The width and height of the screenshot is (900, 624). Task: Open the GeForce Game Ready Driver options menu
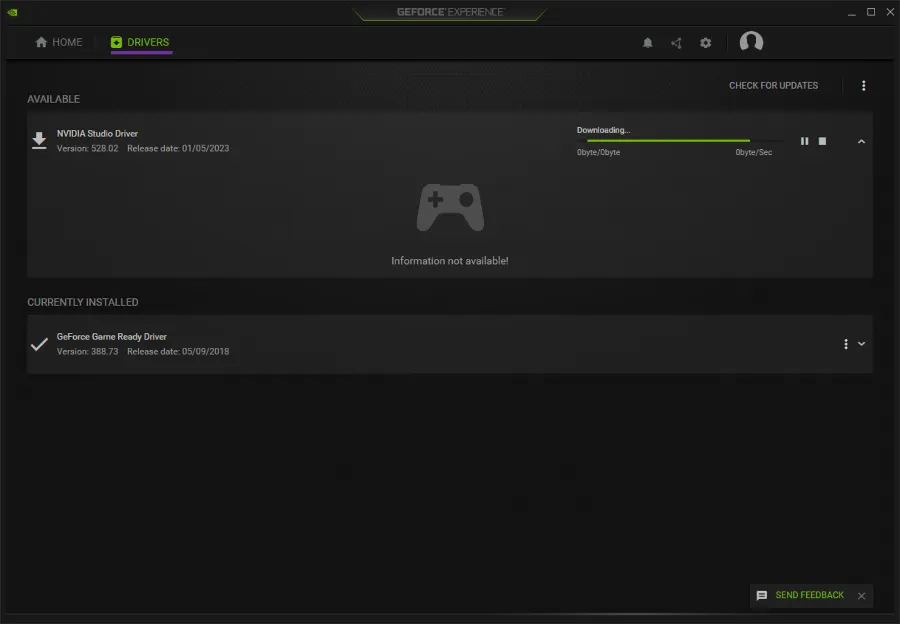pyautogui.click(x=845, y=344)
